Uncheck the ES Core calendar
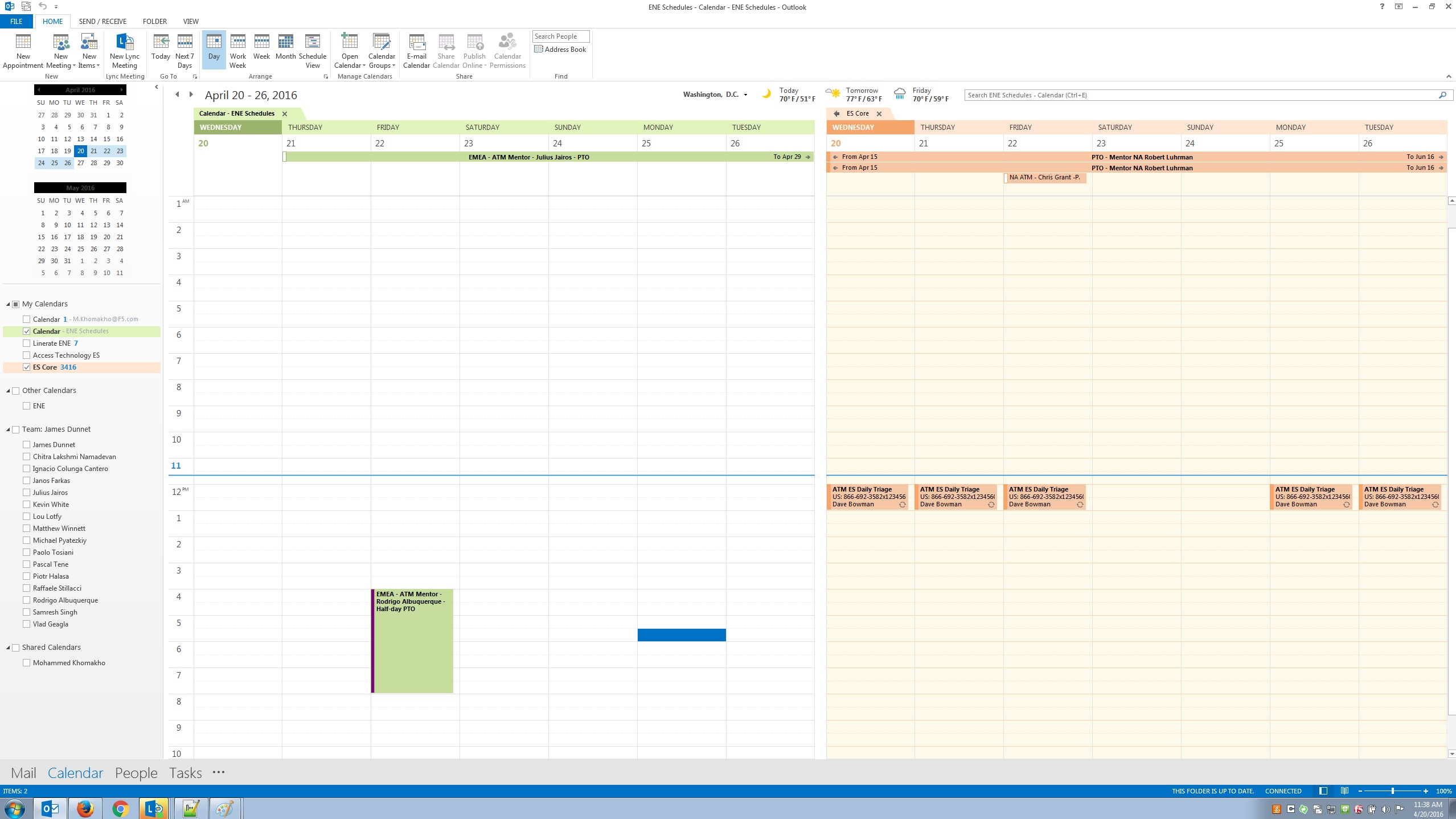This screenshot has width=1456, height=819. (x=26, y=367)
